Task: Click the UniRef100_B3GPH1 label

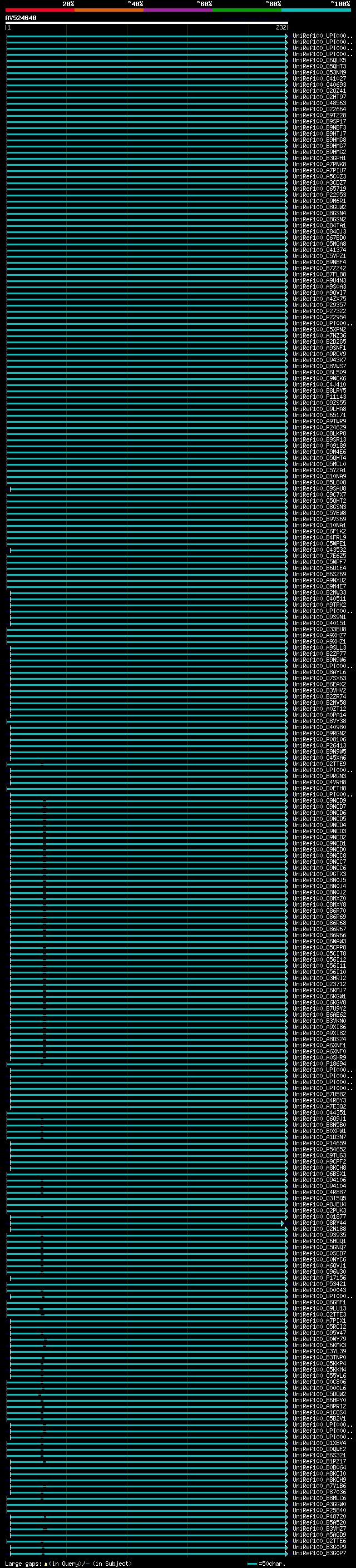Action: pyautogui.click(x=319, y=157)
